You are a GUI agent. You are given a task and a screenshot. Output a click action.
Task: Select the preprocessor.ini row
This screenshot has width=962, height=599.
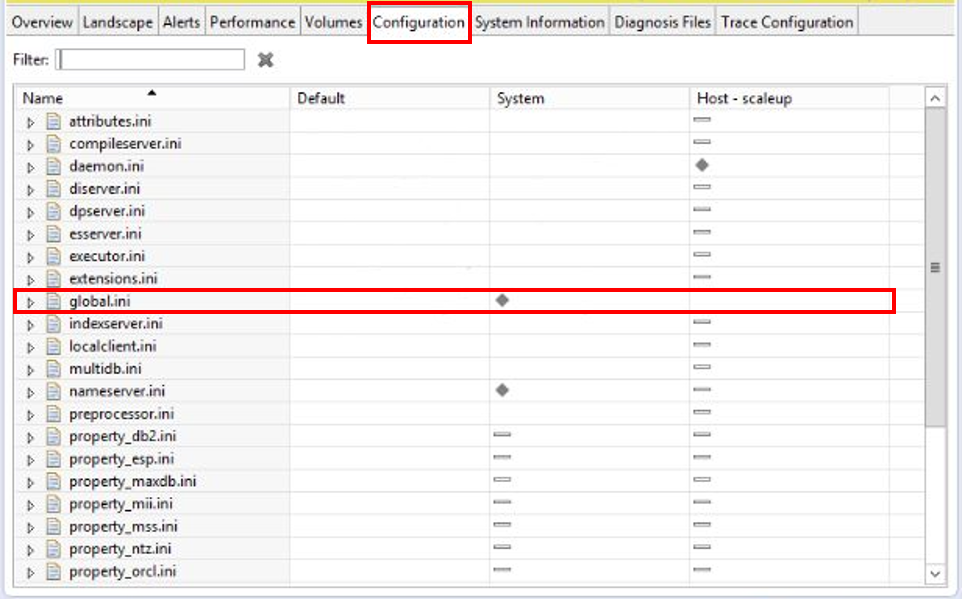pos(122,414)
